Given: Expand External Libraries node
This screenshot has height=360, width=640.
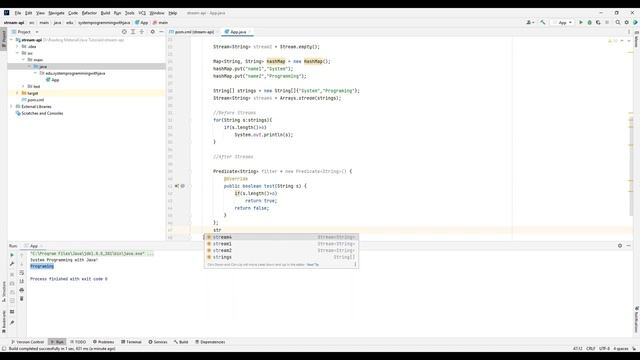Looking at the screenshot, I should point(11,107).
